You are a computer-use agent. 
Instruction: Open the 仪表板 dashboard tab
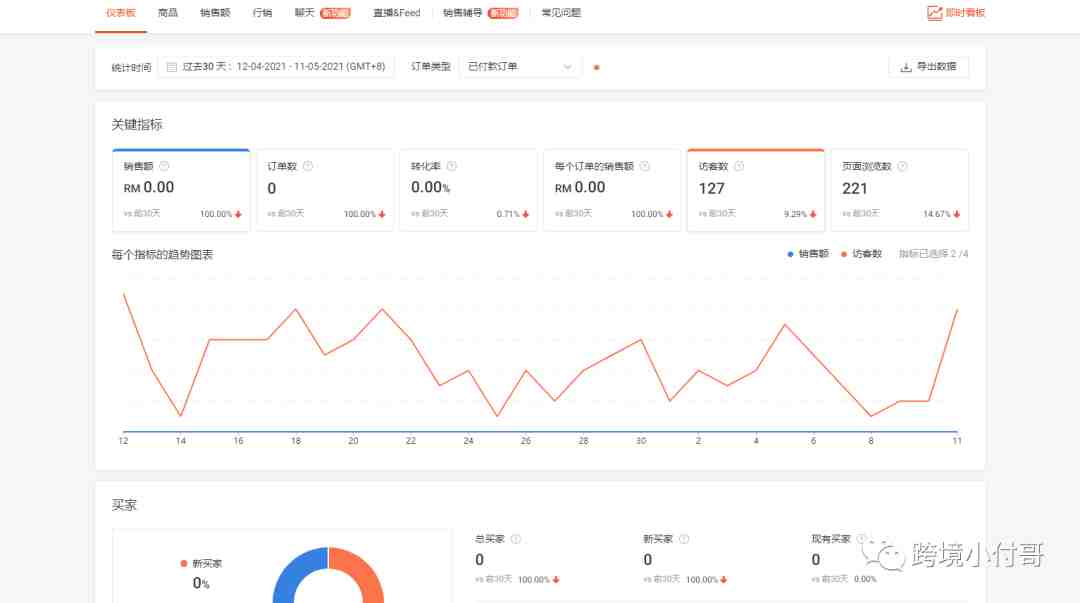pyautogui.click(x=121, y=12)
